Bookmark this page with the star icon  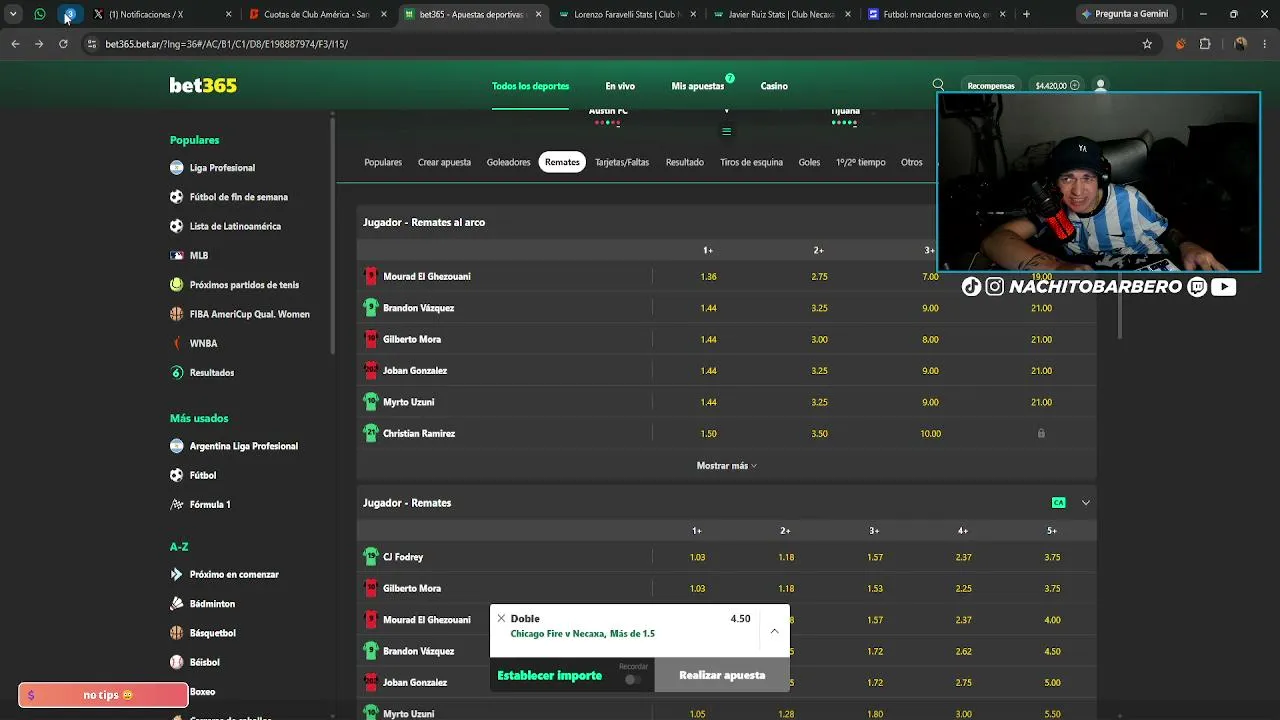(x=1147, y=44)
